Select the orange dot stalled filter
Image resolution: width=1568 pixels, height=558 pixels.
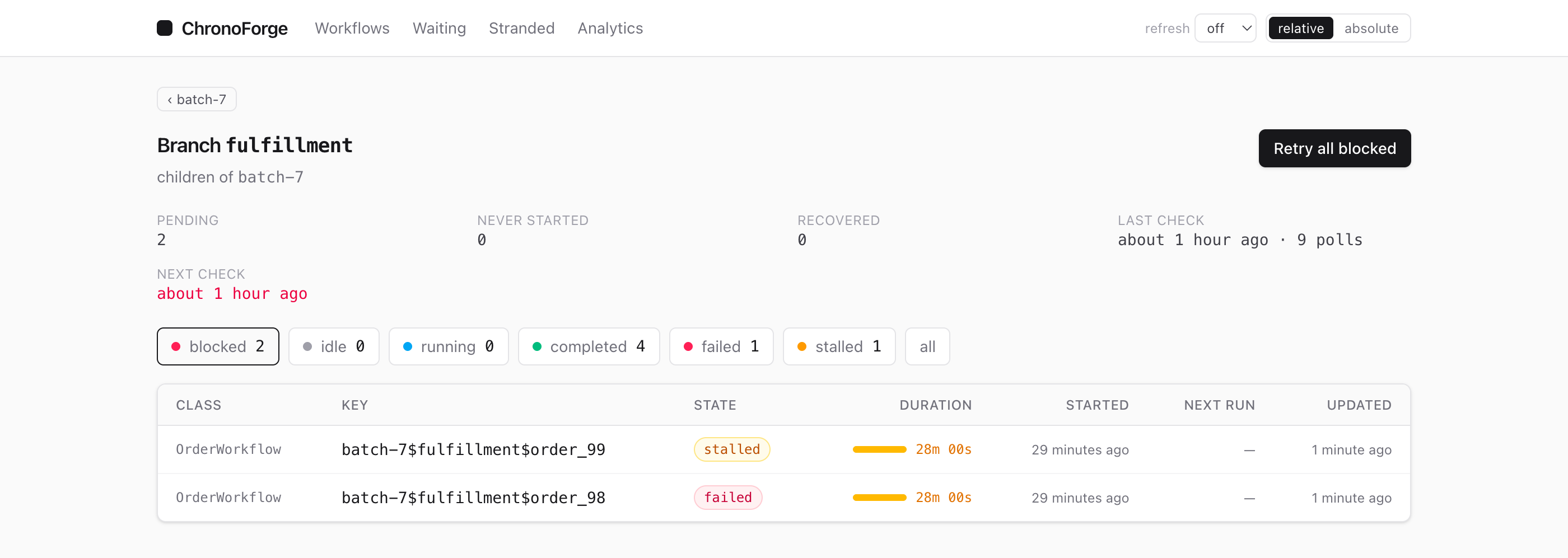coord(839,346)
